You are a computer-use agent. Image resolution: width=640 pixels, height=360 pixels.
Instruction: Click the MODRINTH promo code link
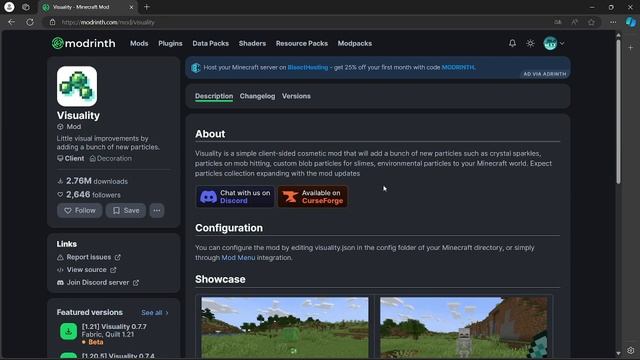pos(458,67)
